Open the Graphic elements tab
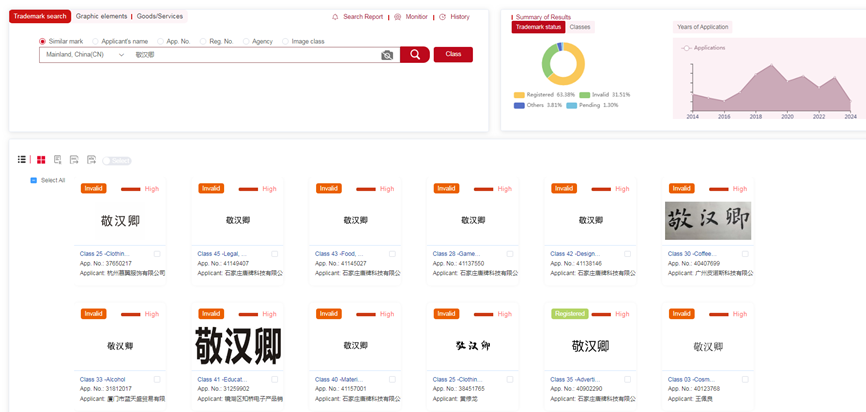The image size is (866, 412). pos(102,17)
